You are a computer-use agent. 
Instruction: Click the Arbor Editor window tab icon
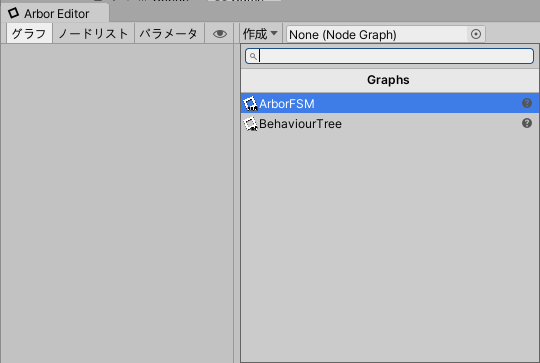coord(13,13)
